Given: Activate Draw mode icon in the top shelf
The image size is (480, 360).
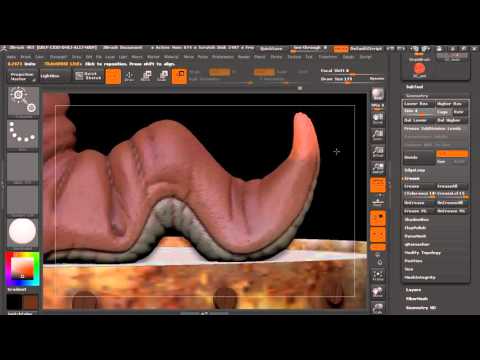Looking at the screenshot, I should 130,76.
